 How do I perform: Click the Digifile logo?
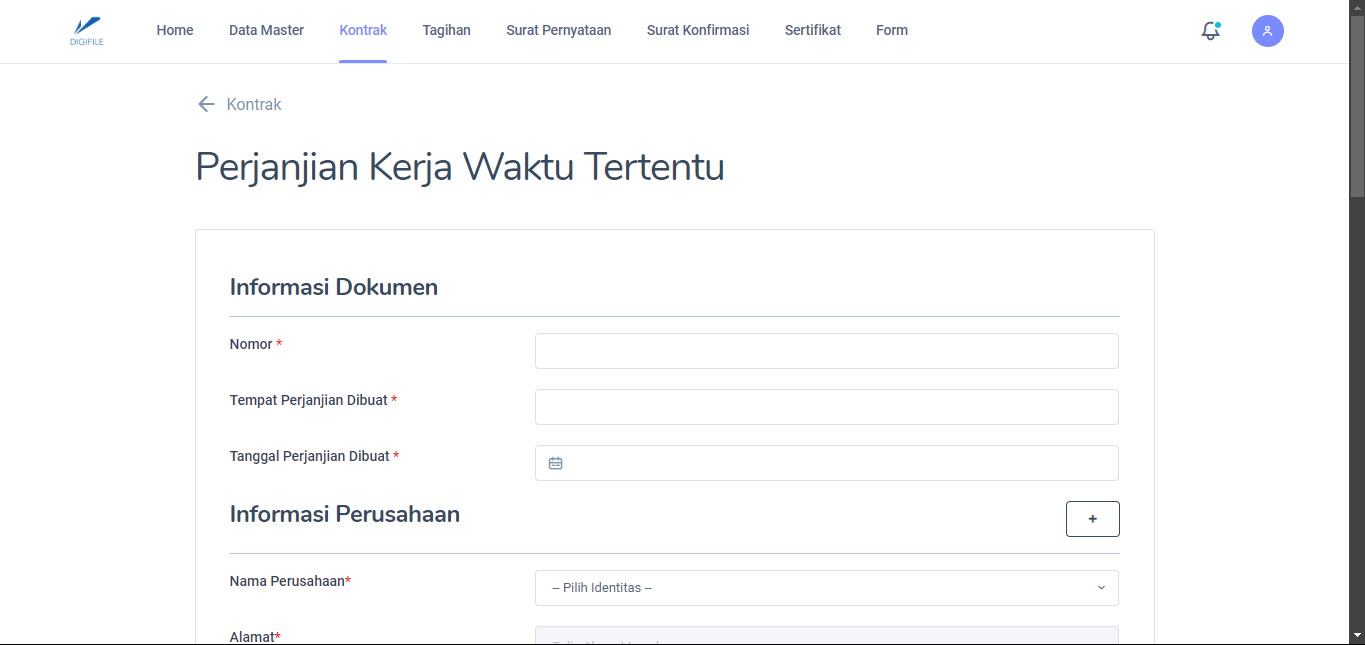coord(87,30)
